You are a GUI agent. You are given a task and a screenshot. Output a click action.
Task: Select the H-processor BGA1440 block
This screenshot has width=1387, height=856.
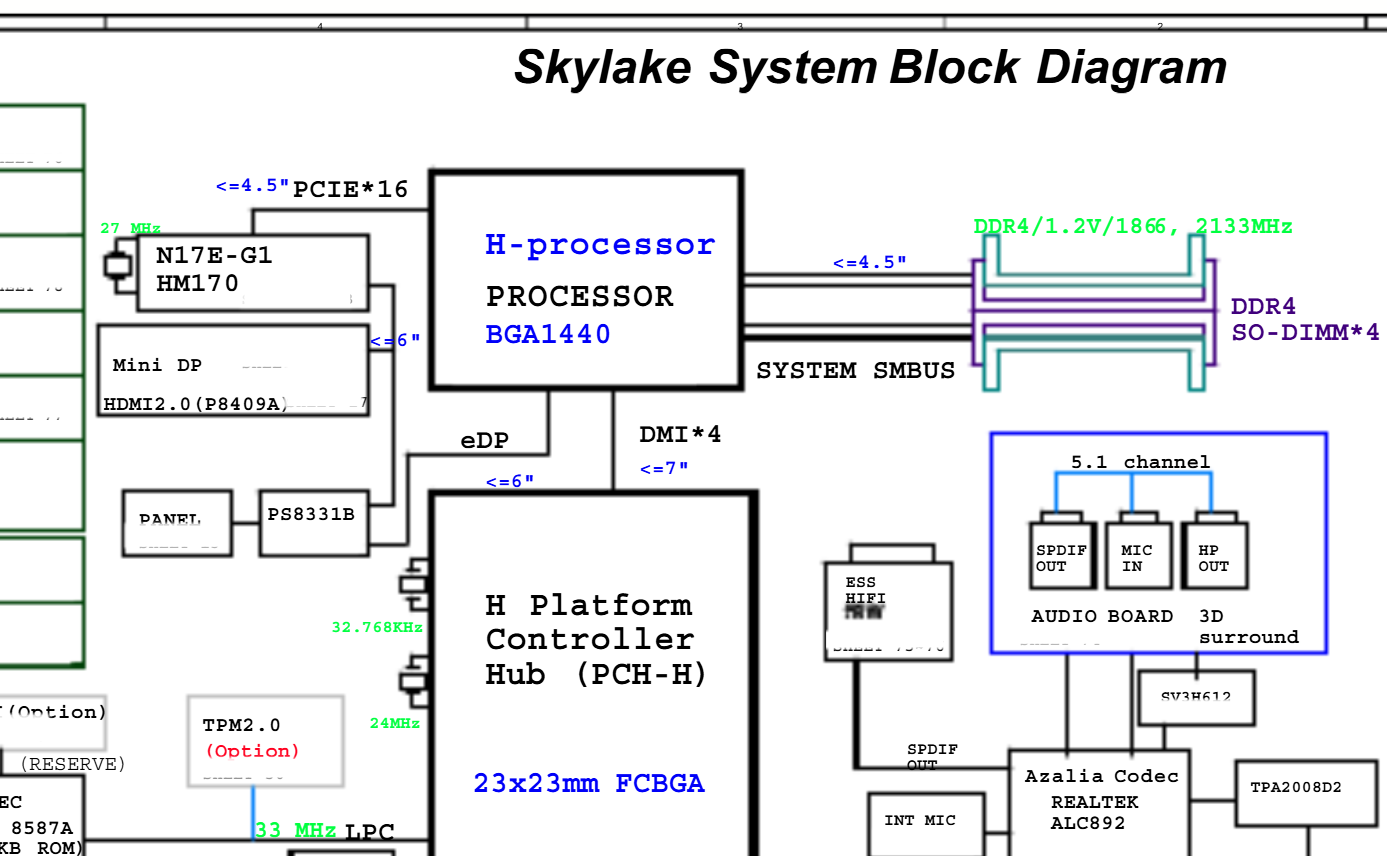(x=586, y=280)
